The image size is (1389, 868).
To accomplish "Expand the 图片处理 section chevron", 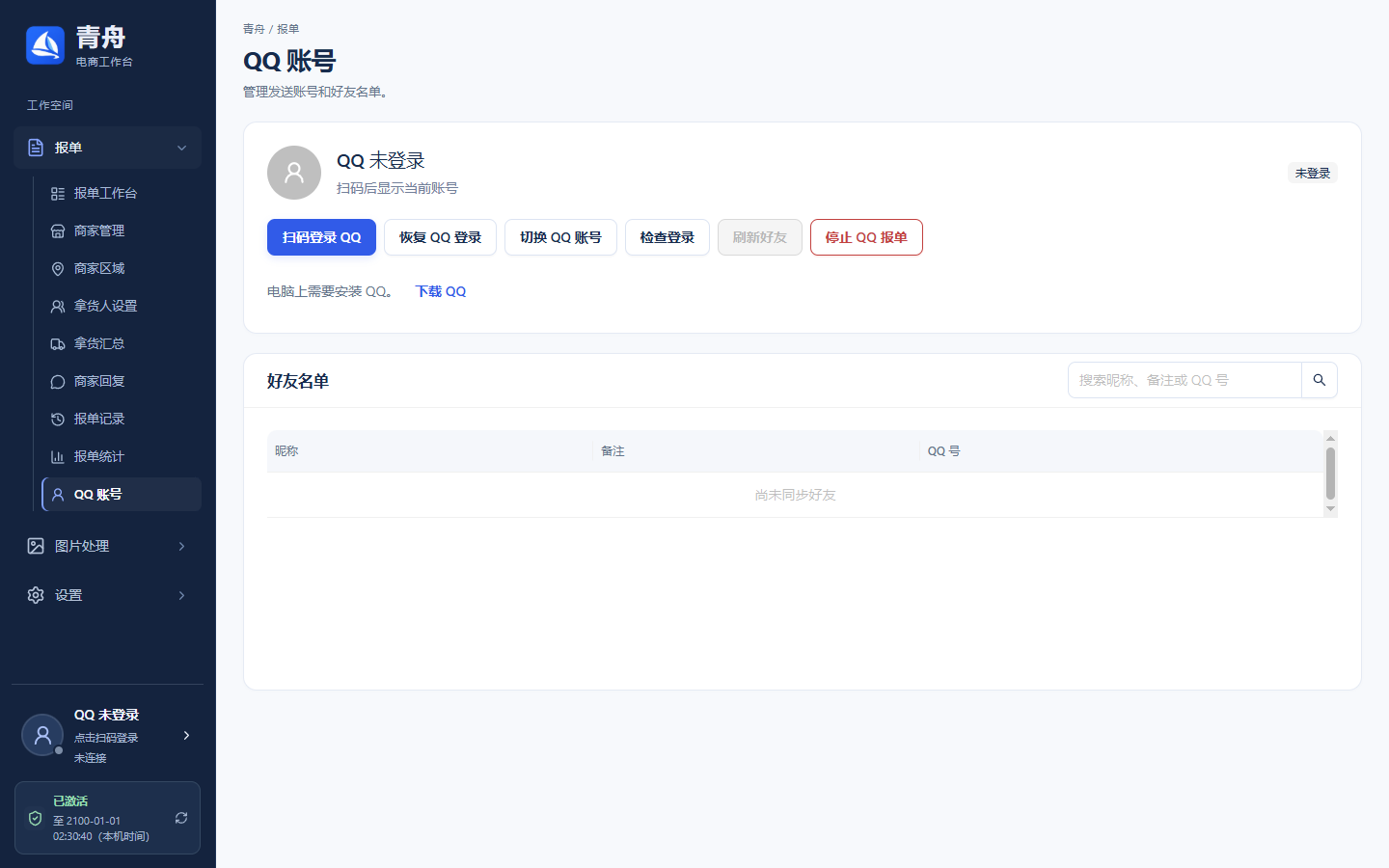I will pyautogui.click(x=181, y=546).
